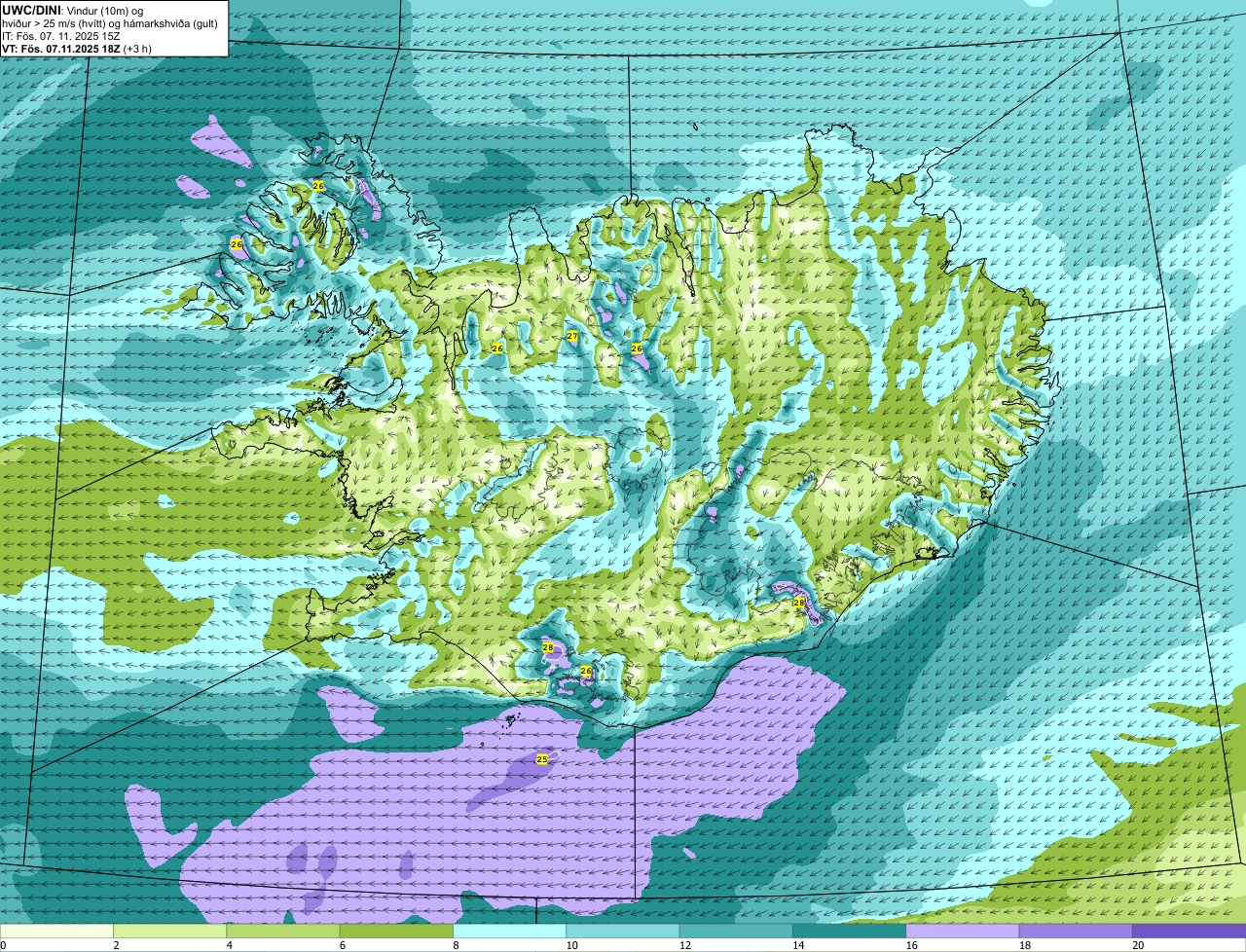This screenshot has width=1246, height=952.
Task: Click the title text 'UWC/DINI: Vindur (10m) og'
Action: click(x=73, y=11)
